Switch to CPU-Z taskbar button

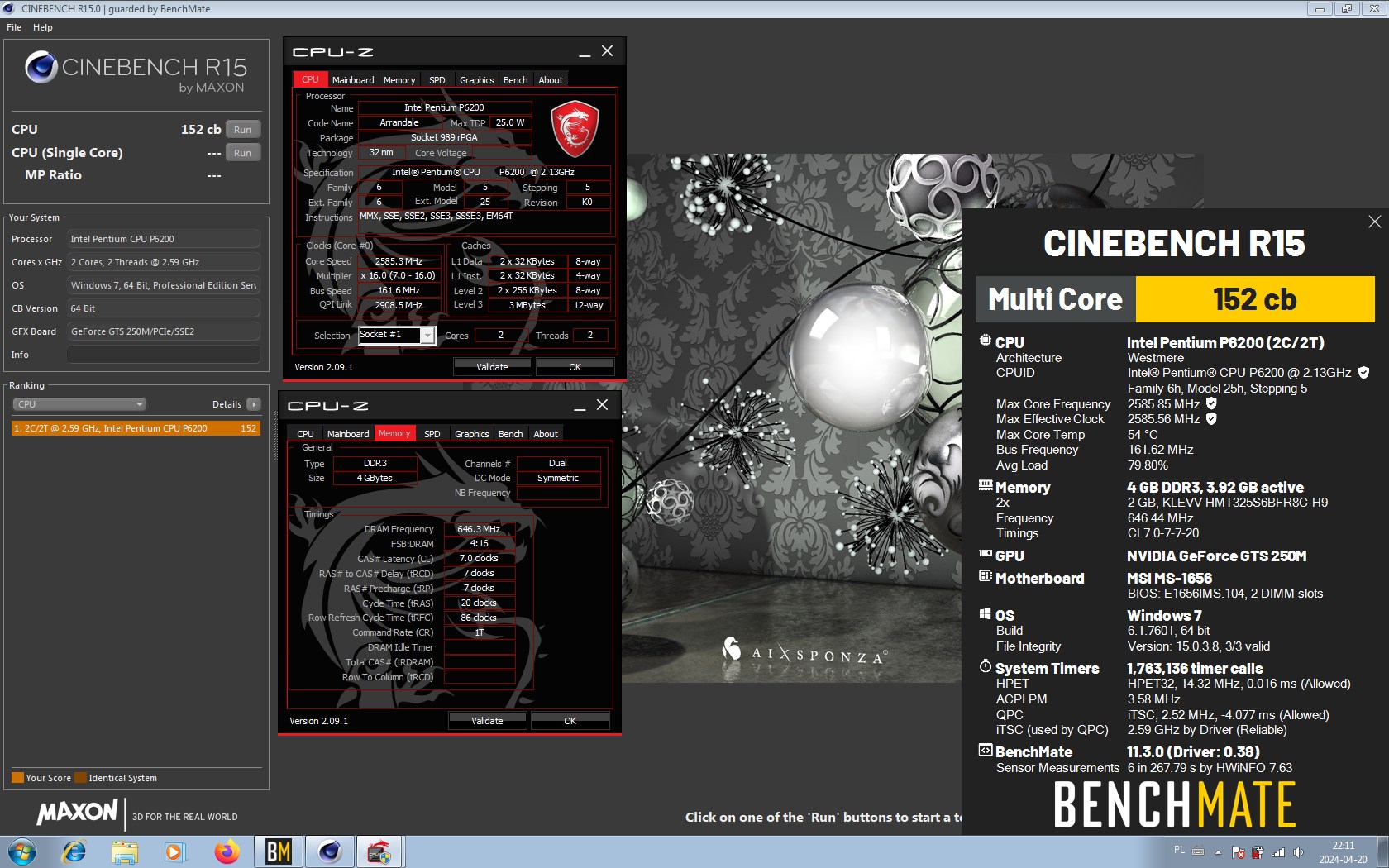tap(379, 851)
